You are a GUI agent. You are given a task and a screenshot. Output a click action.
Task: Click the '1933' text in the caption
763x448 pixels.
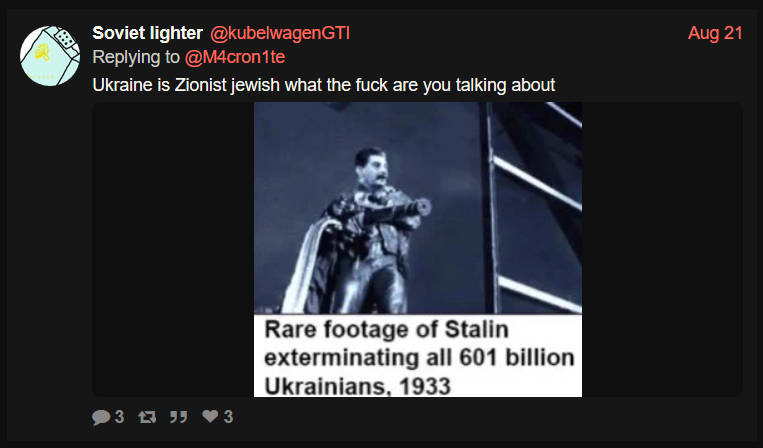coord(425,387)
